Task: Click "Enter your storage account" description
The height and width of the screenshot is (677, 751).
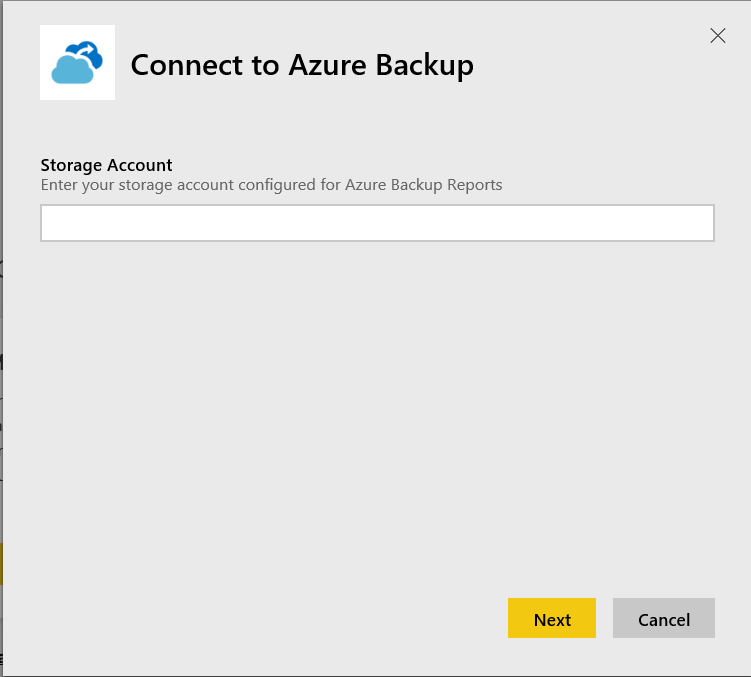Action: 271,185
